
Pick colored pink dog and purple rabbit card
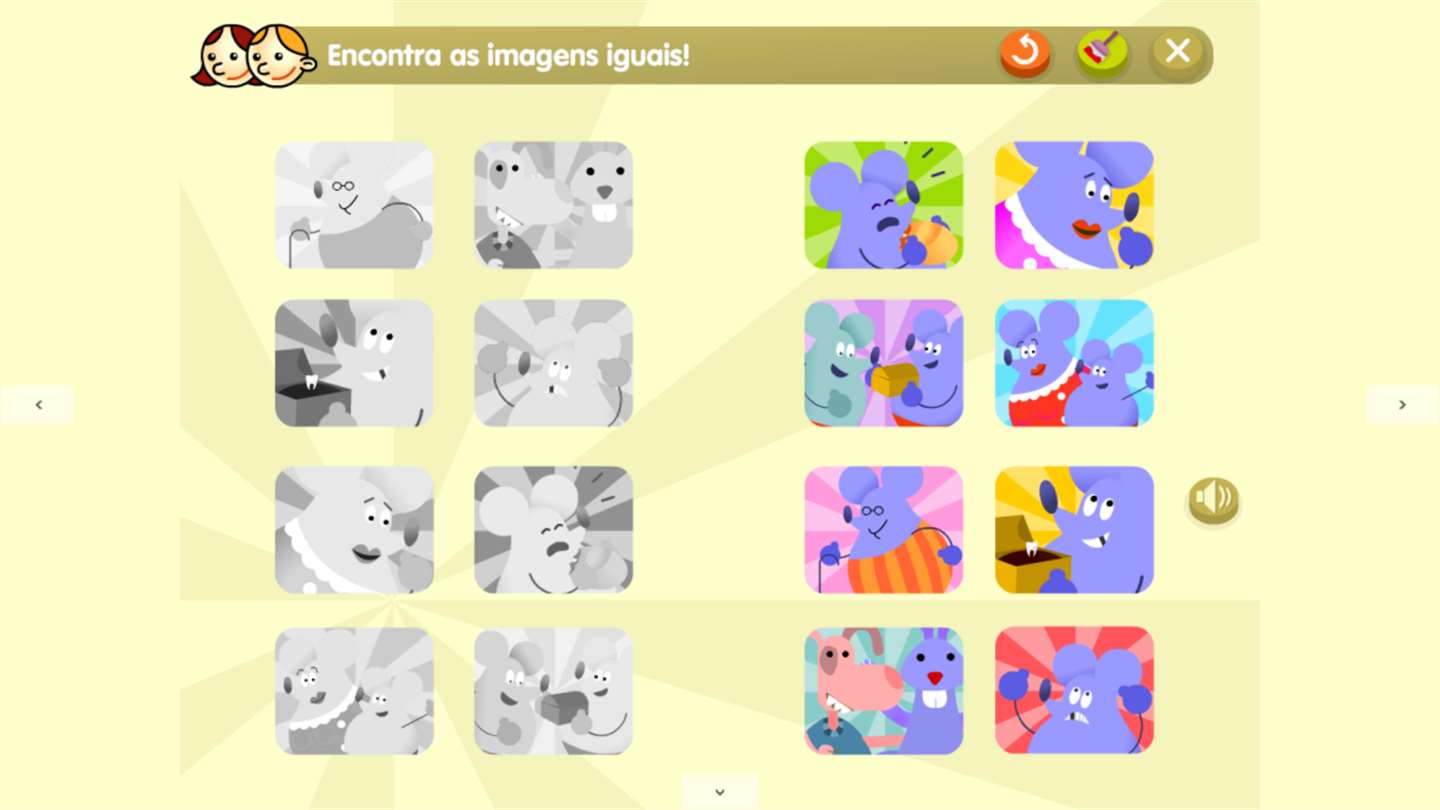[x=884, y=690]
